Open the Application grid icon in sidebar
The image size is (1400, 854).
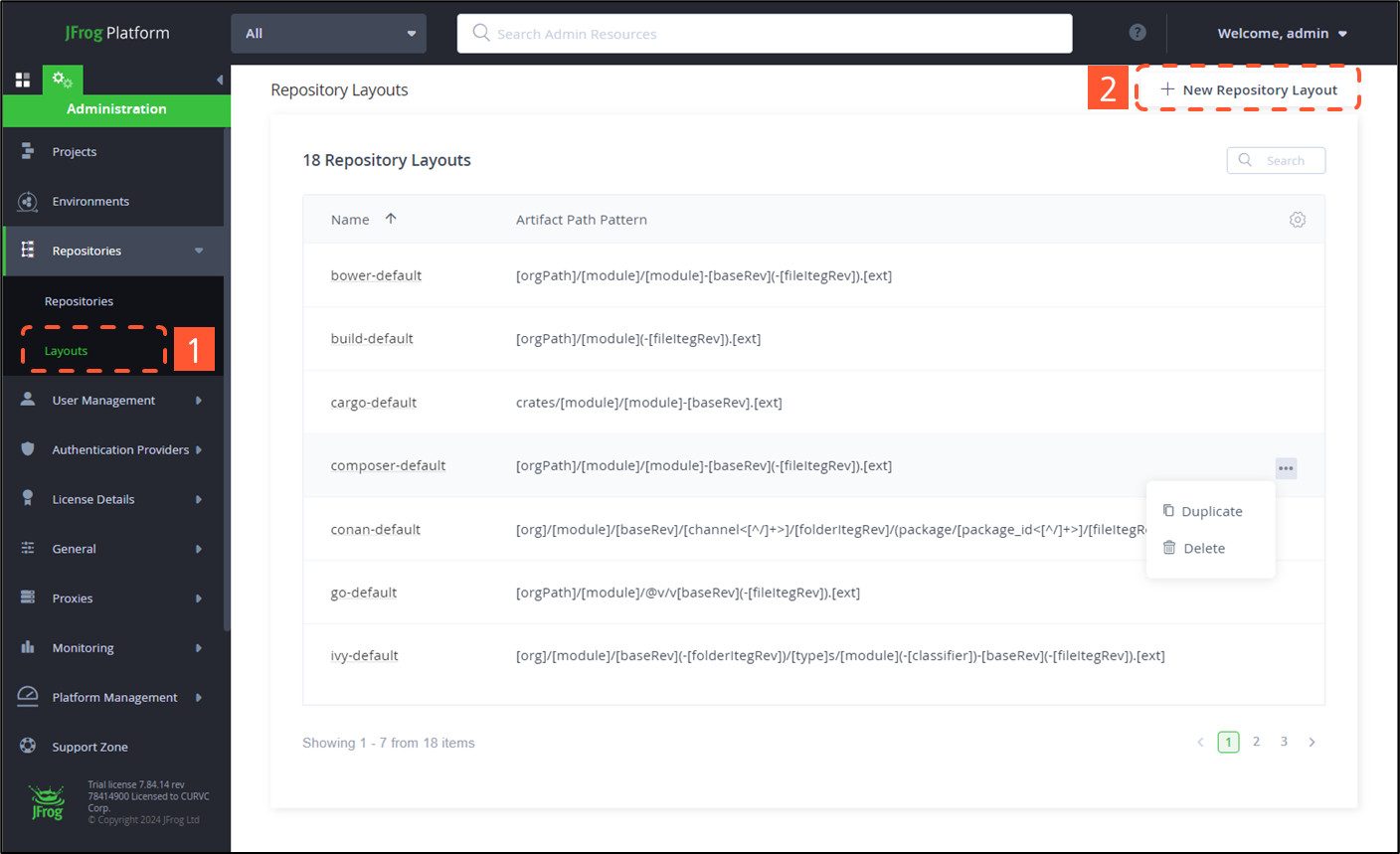tap(23, 80)
